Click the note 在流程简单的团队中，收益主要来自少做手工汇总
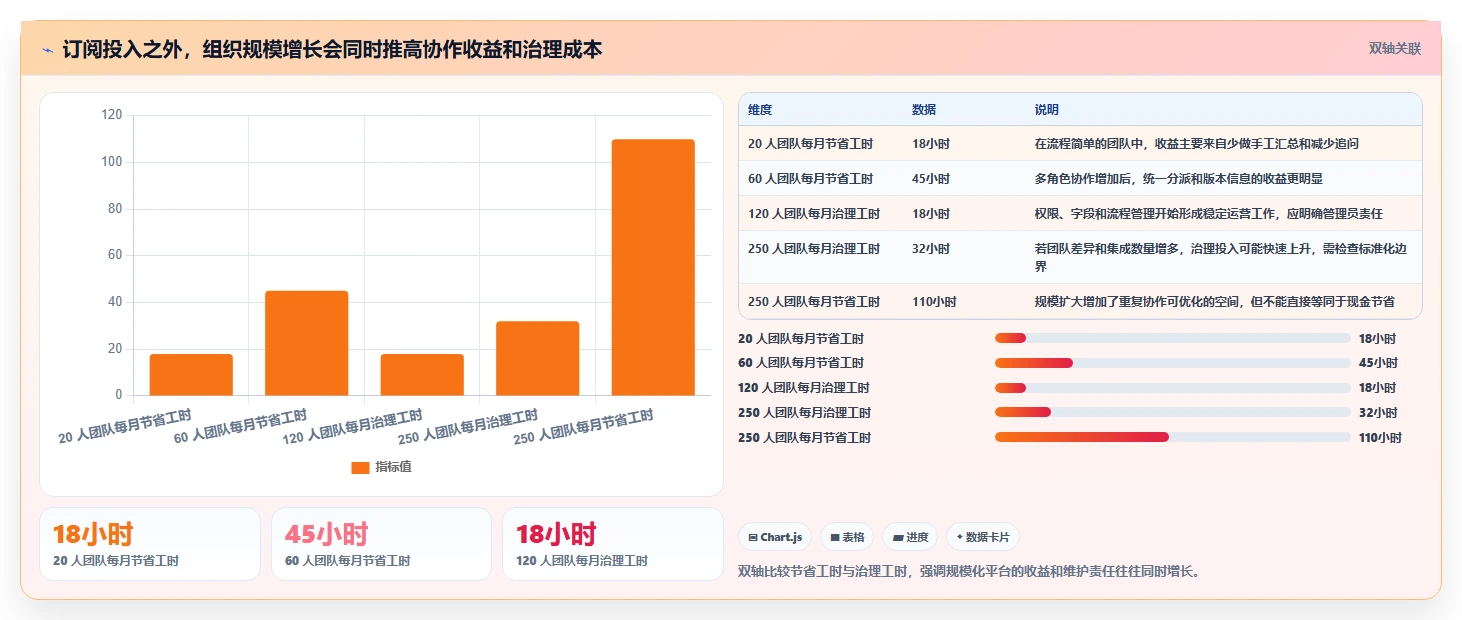The image size is (1462, 620). pyautogui.click(x=1197, y=144)
